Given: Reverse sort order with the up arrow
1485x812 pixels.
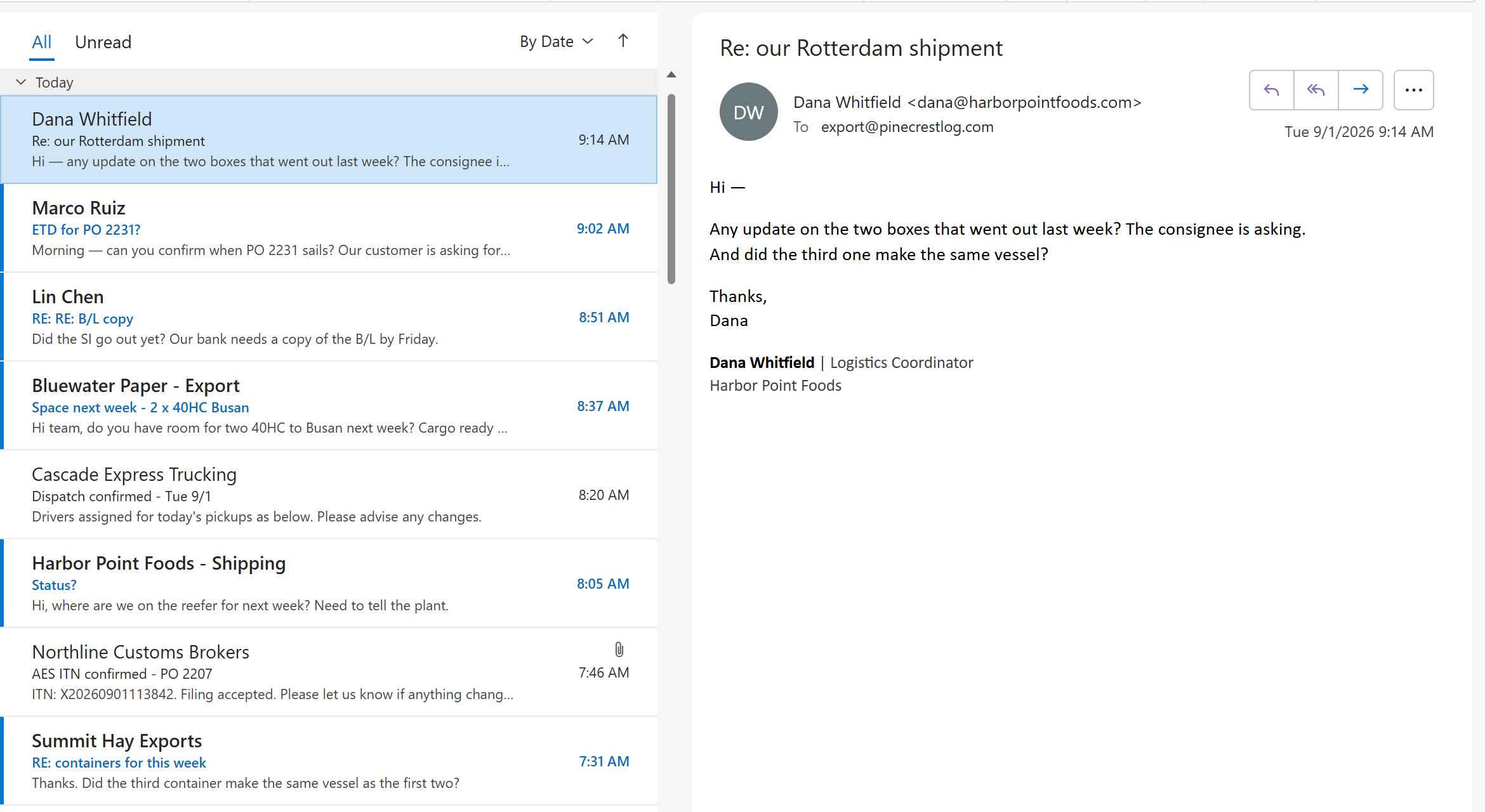Looking at the screenshot, I should (x=623, y=41).
